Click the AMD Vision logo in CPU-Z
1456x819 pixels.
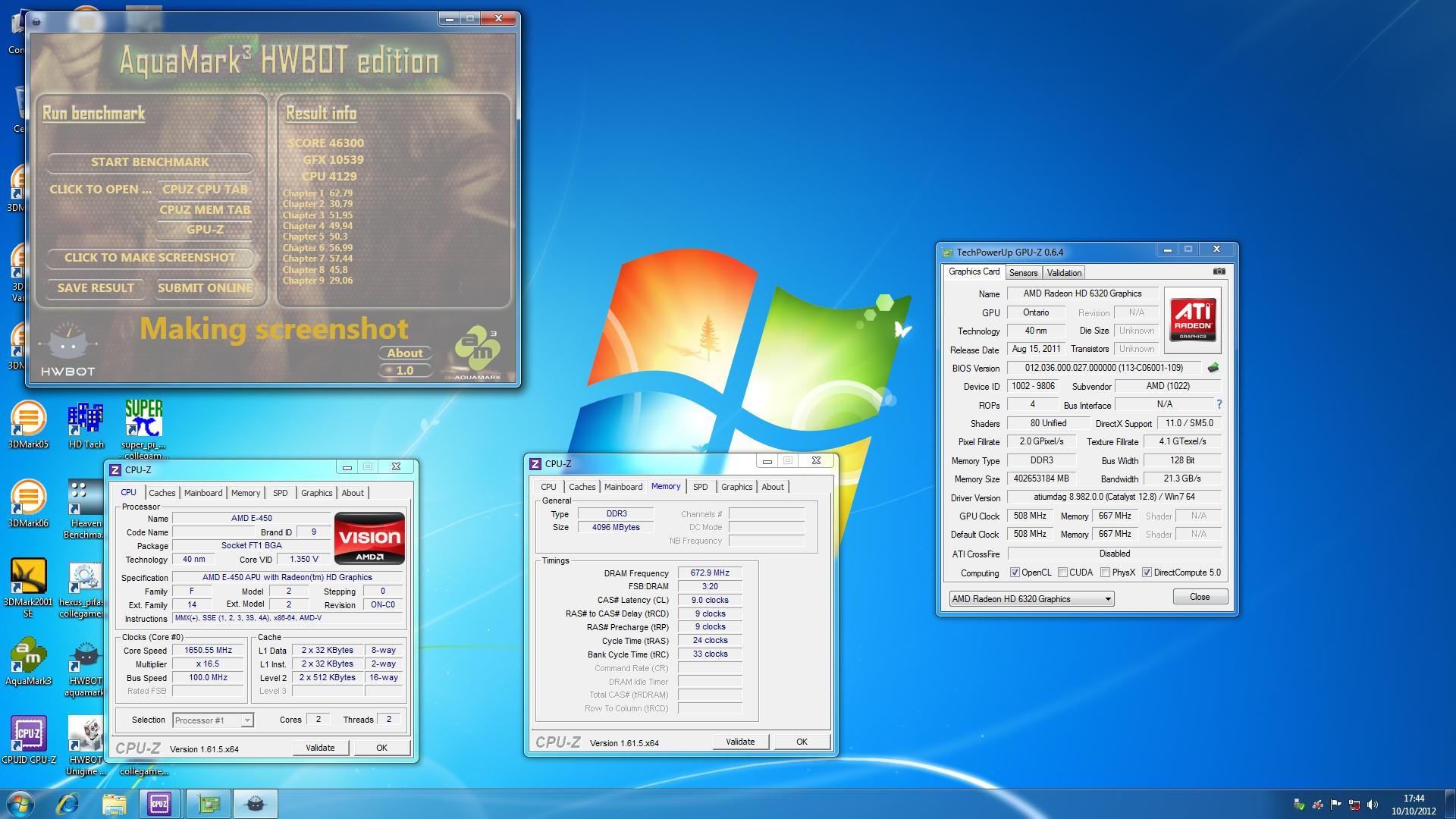pos(369,538)
